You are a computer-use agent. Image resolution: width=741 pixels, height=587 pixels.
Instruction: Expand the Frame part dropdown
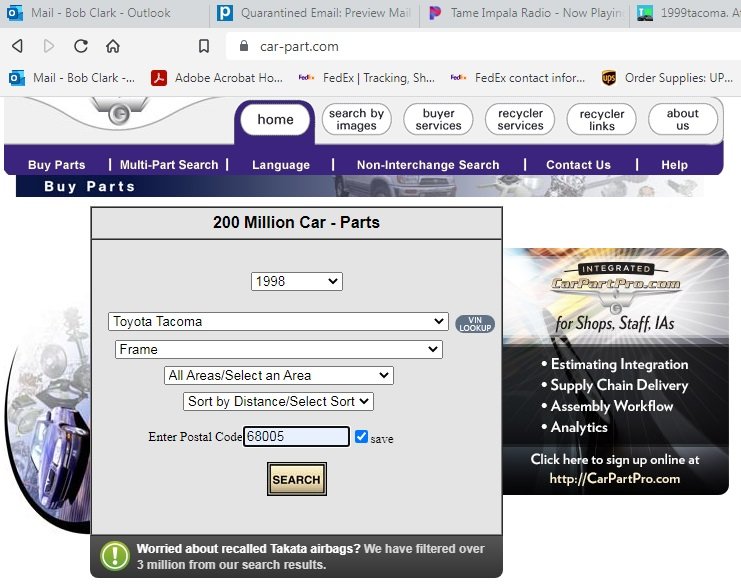[x=279, y=349]
